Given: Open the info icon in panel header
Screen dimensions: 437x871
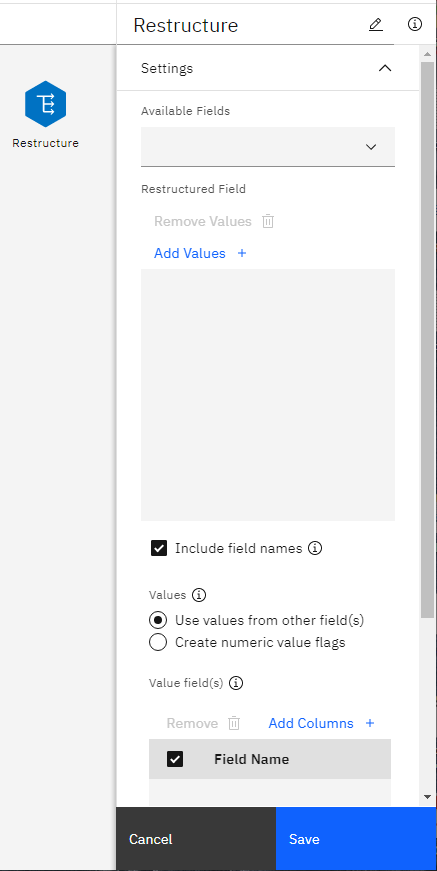Looking at the screenshot, I should (415, 24).
